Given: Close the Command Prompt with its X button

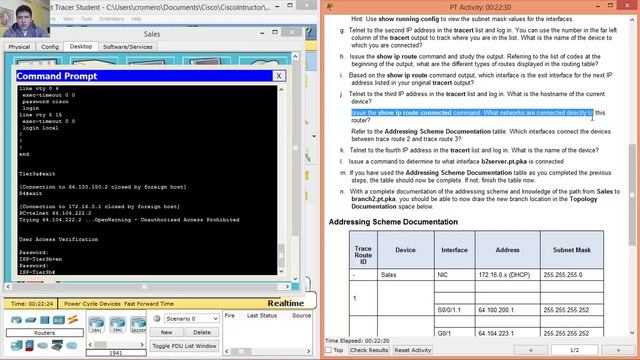Looking at the screenshot, I should click(279, 76).
